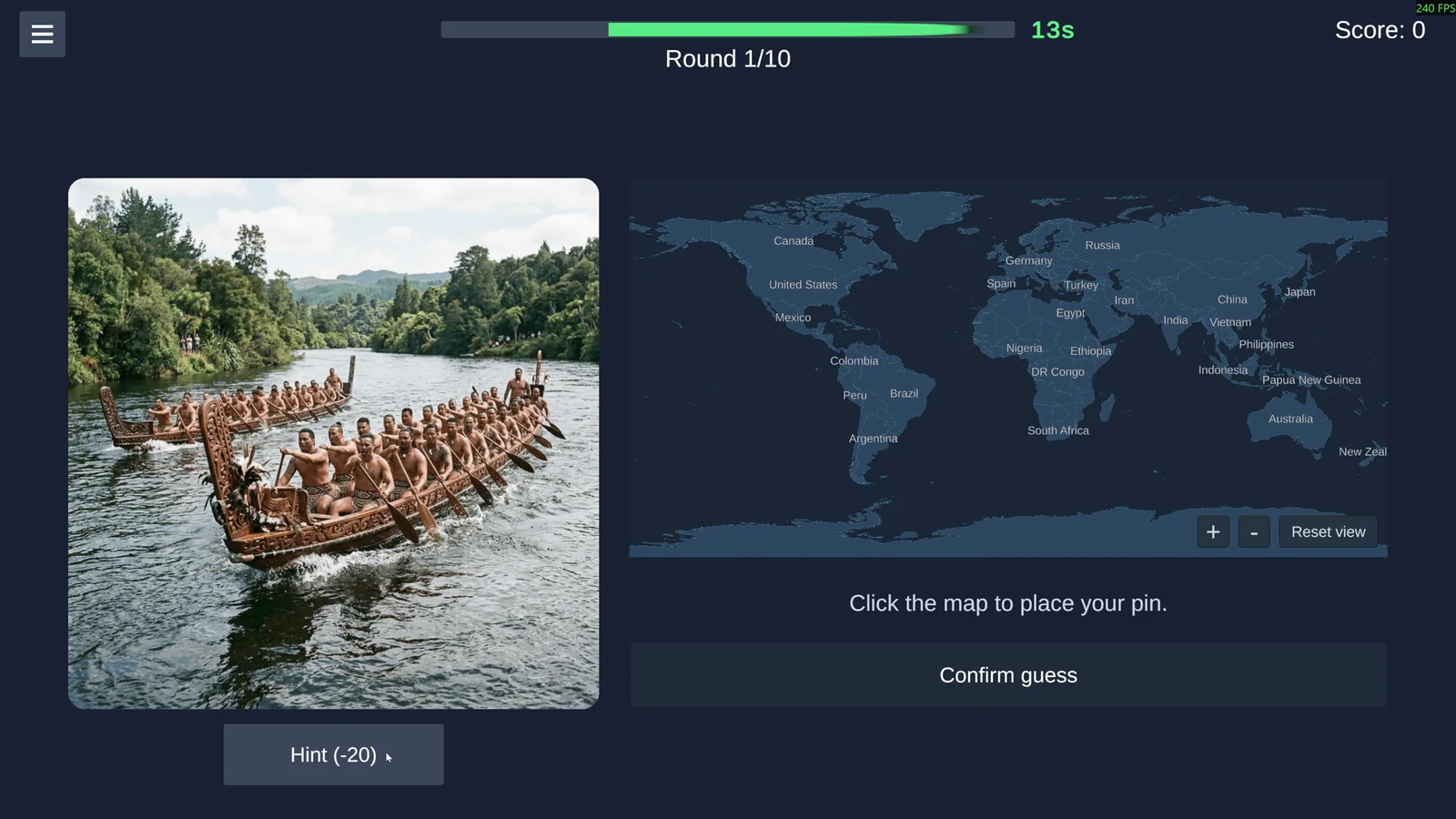The height and width of the screenshot is (819, 1456).
Task: Zoom out the map with minus button
Action: tap(1254, 532)
